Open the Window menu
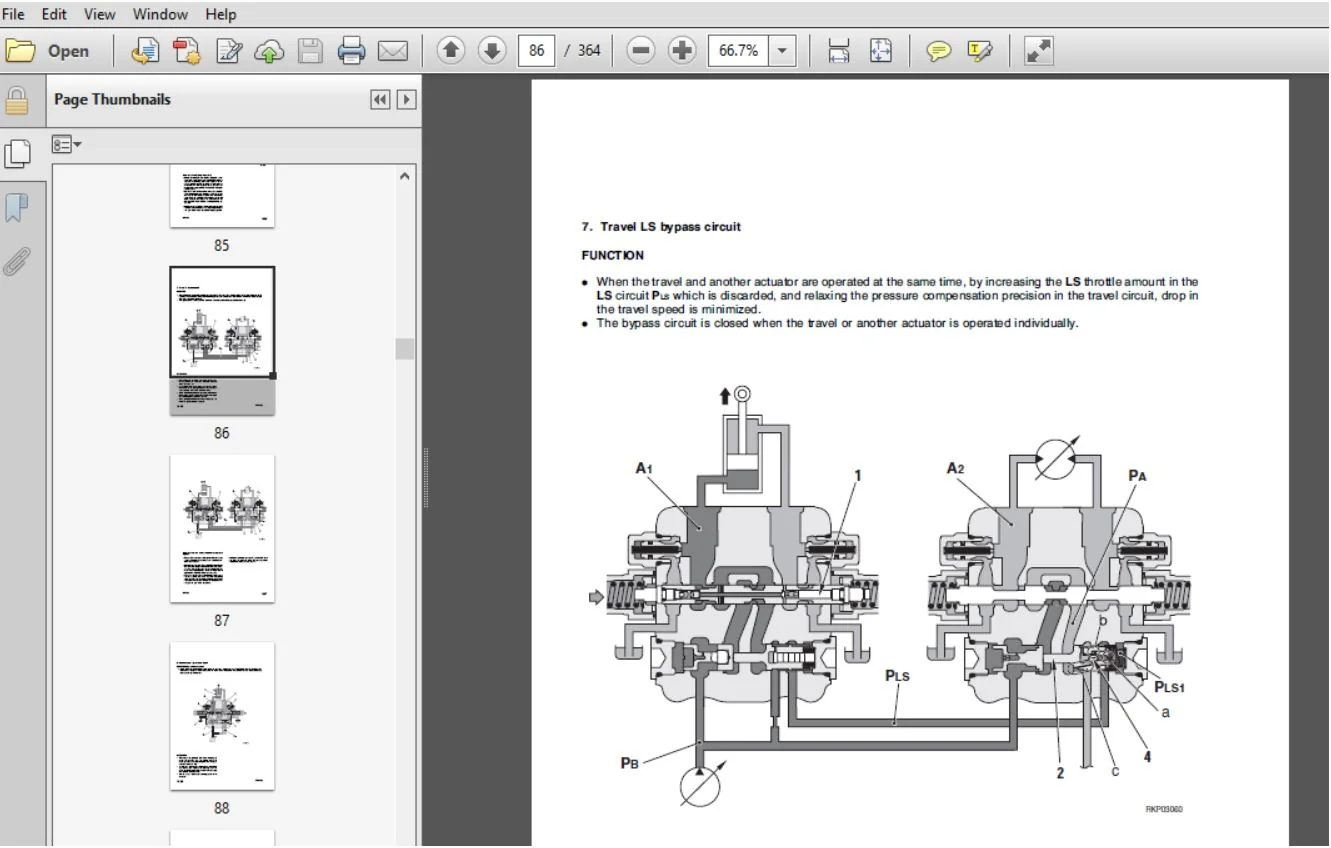Image resolution: width=1331 pixels, height=848 pixels. point(160,14)
